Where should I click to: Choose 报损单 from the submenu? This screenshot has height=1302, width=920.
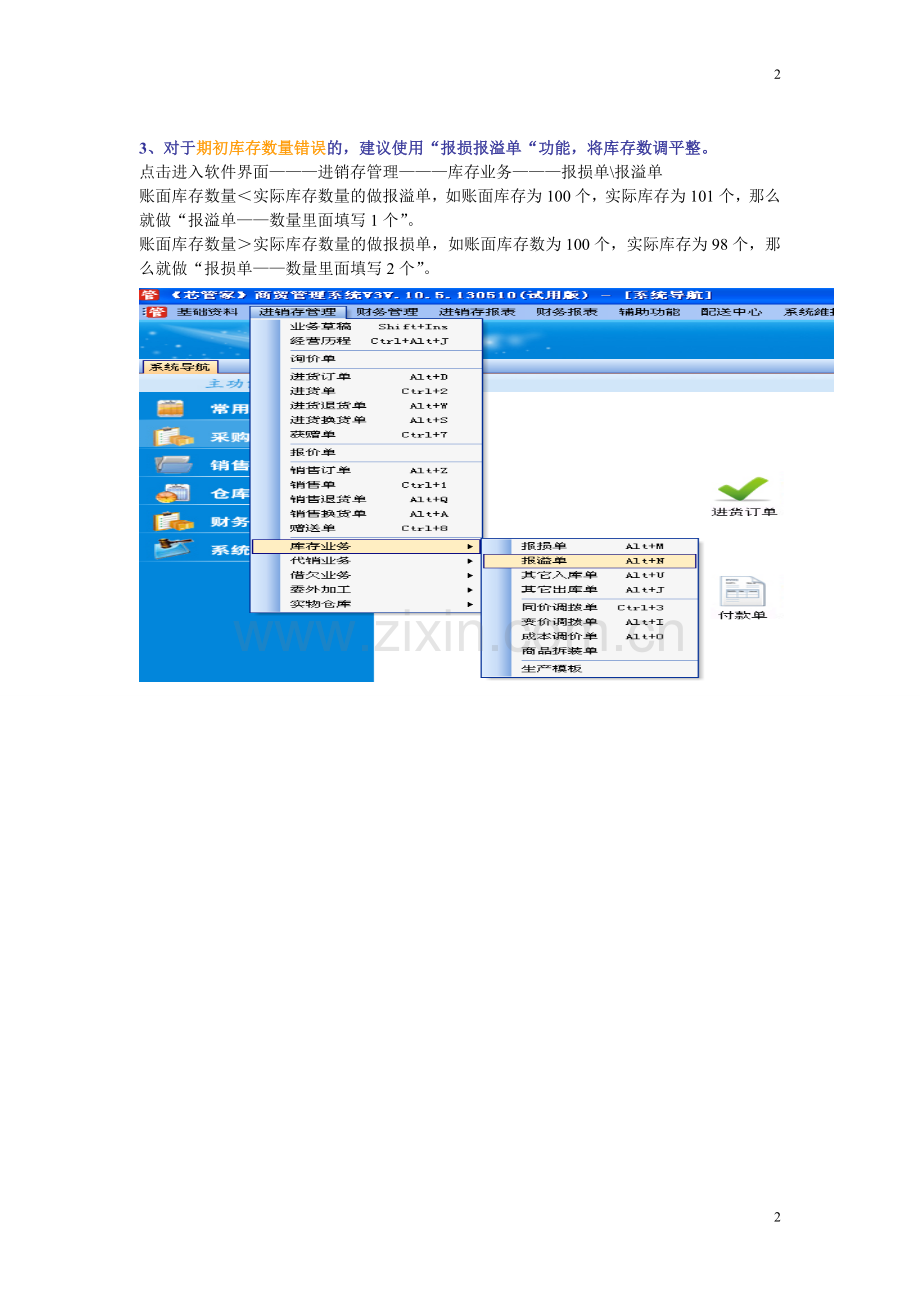click(x=589, y=546)
